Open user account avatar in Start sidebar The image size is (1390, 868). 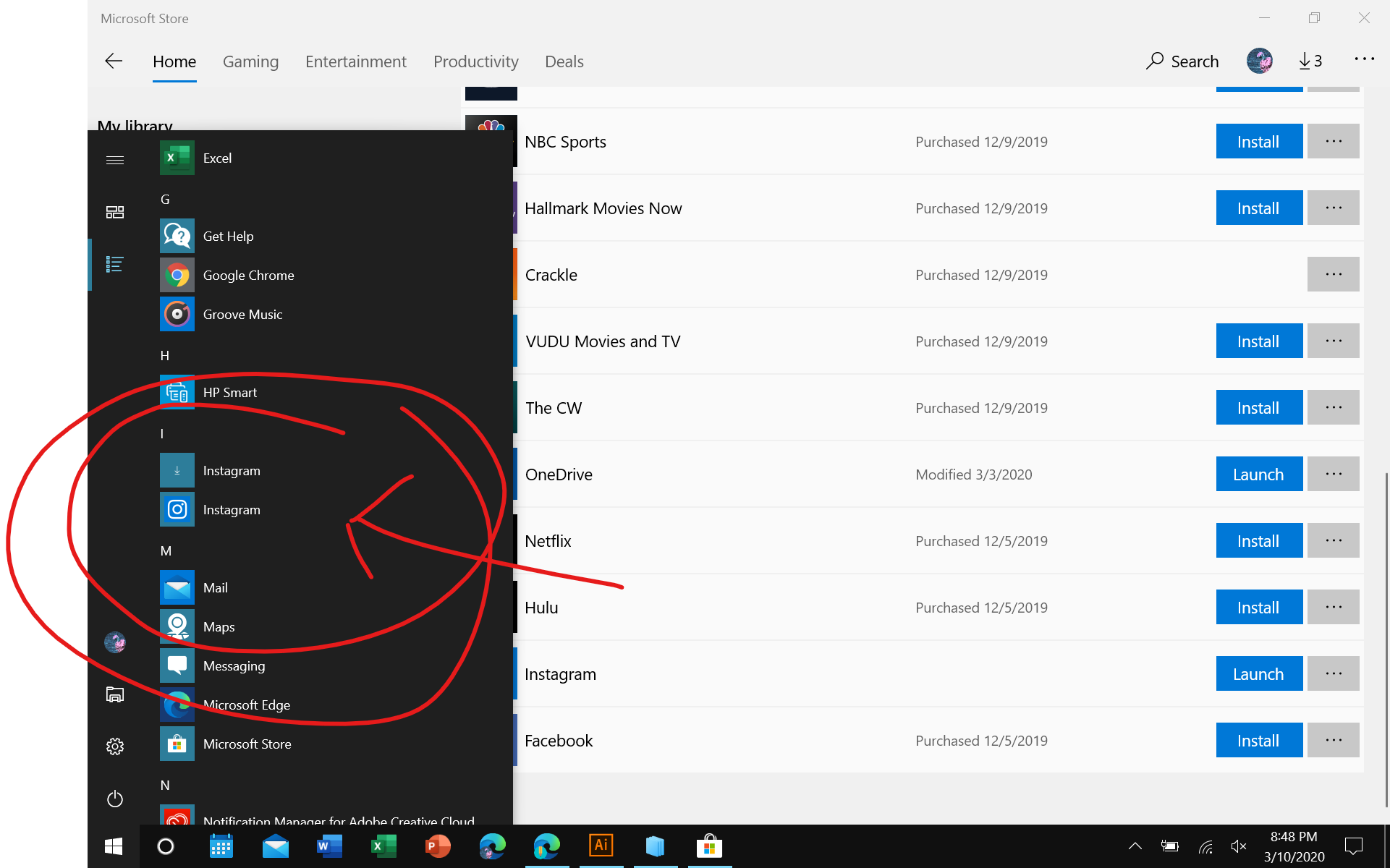tap(115, 642)
